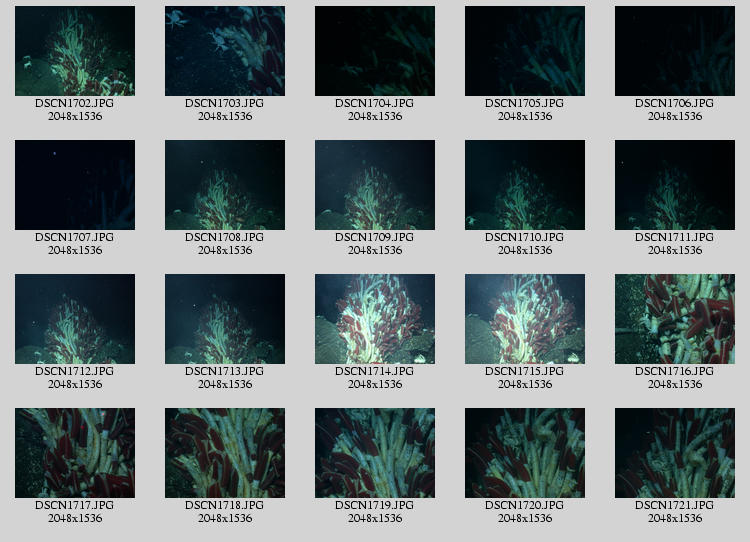This screenshot has height=542, width=750.
Task: Click the 2048x1536 size under DSCN1721.JPG
Action: (x=675, y=518)
